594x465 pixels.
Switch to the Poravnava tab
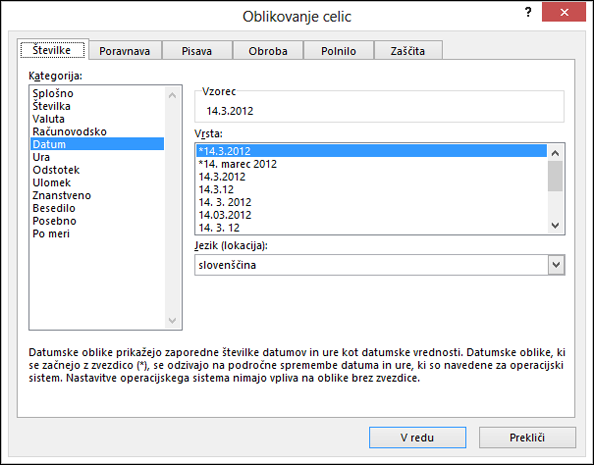125,51
